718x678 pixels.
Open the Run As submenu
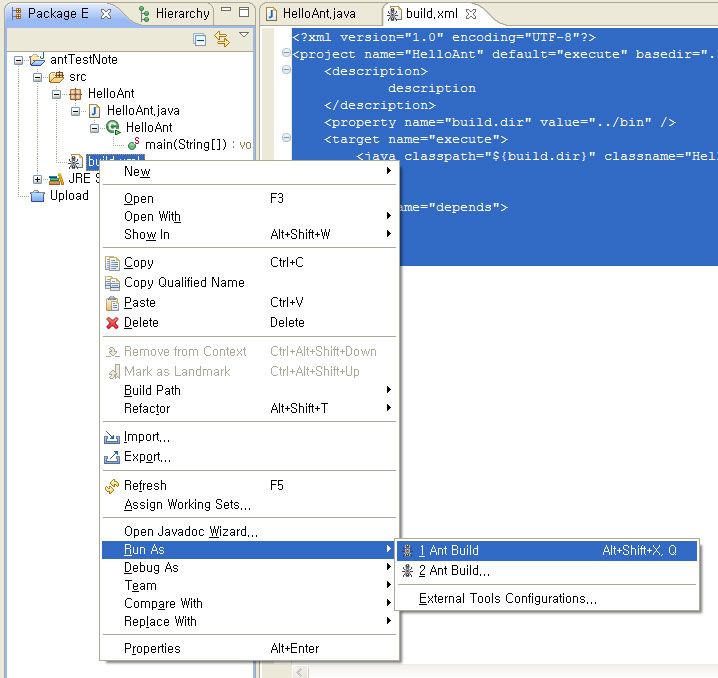tap(250, 550)
